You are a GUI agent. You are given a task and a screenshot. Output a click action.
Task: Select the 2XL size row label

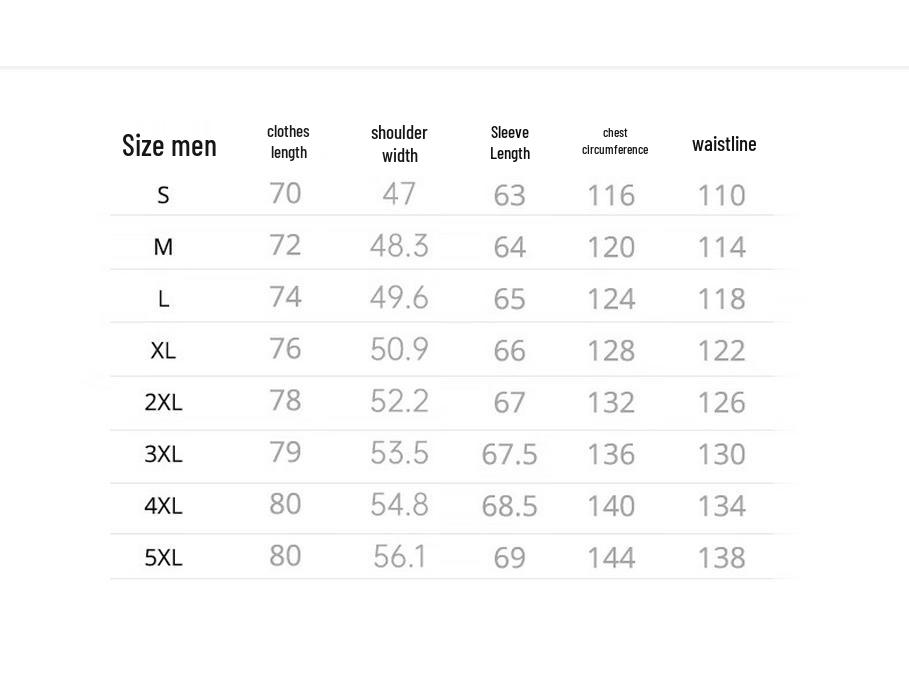click(x=163, y=402)
